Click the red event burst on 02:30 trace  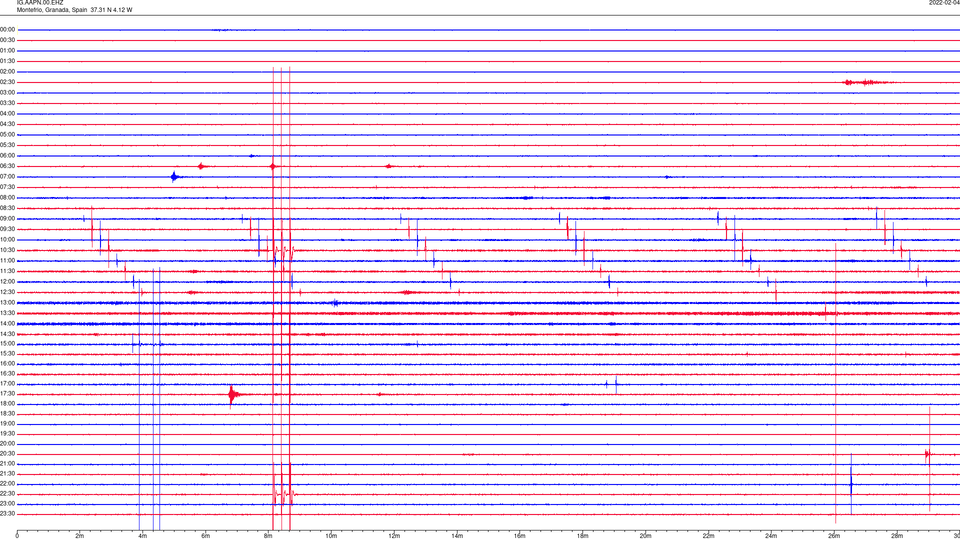(866, 82)
